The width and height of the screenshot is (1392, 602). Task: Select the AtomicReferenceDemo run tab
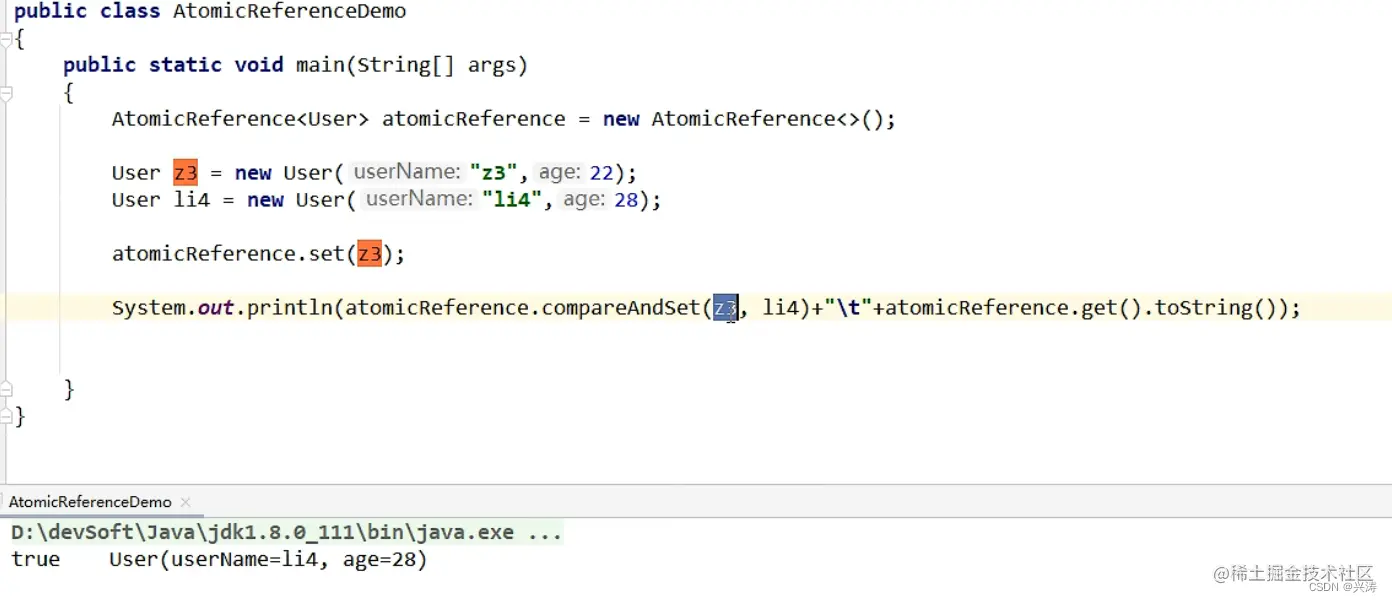coord(90,502)
